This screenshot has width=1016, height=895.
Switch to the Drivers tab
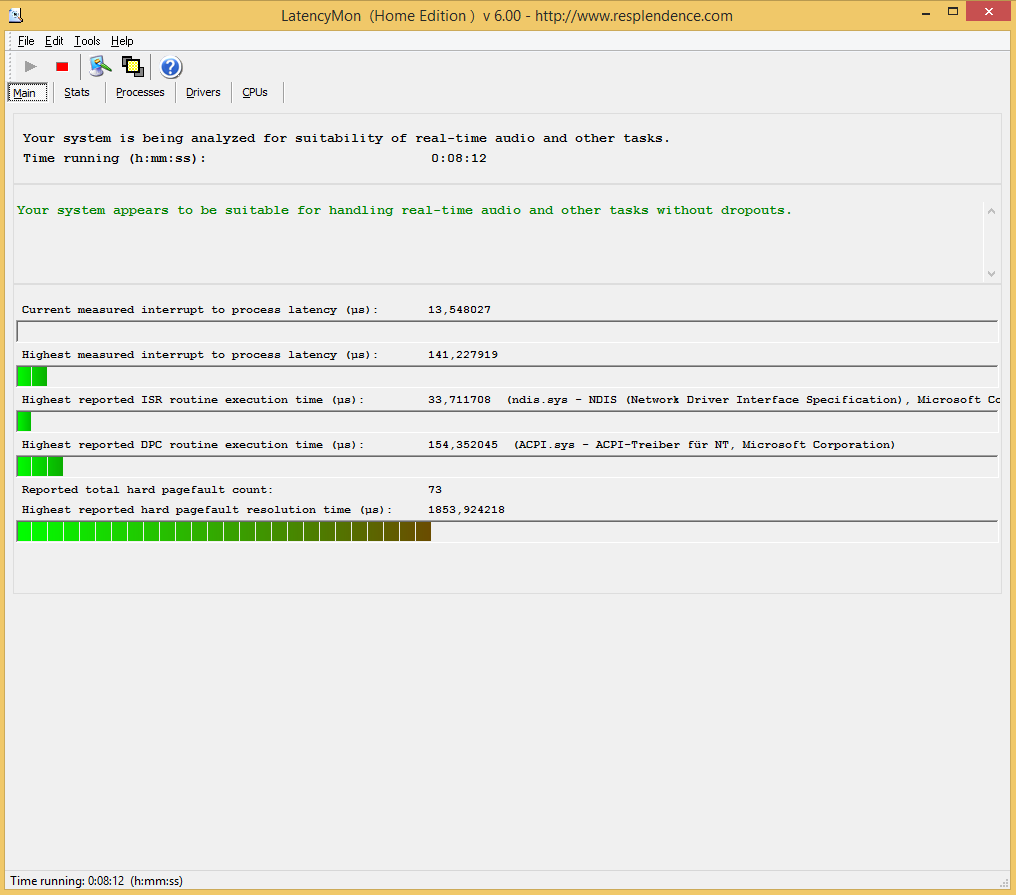pyautogui.click(x=203, y=92)
